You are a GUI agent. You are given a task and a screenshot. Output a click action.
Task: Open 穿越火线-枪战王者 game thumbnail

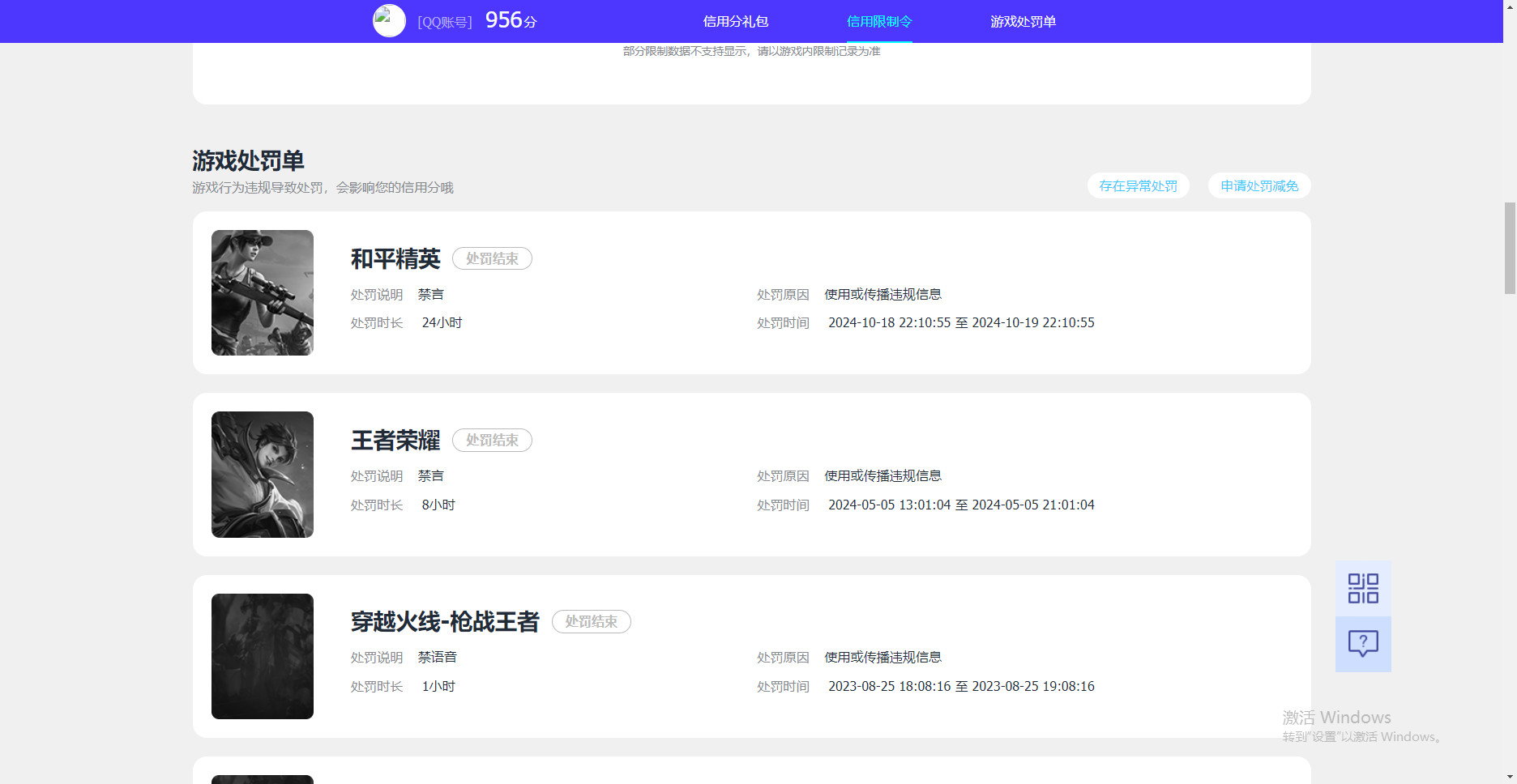[263, 656]
